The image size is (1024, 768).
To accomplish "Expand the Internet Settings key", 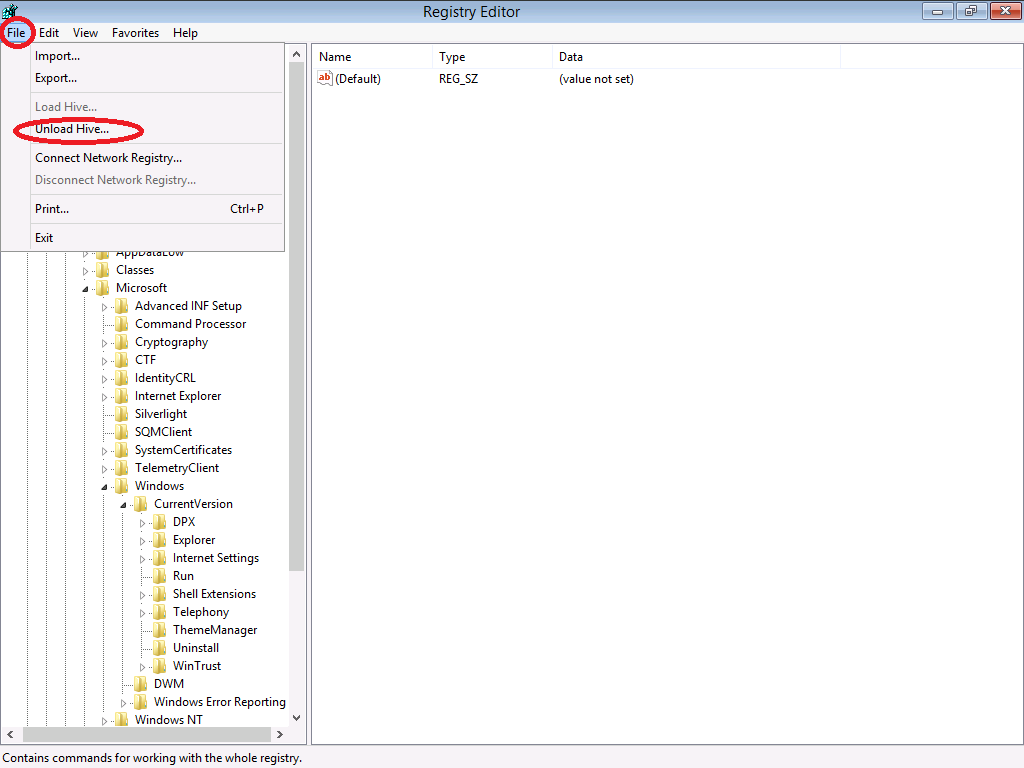I will [x=142, y=558].
